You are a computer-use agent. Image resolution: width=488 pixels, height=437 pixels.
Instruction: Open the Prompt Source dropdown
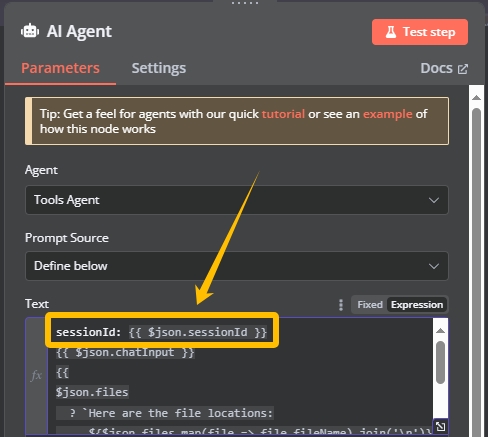(237, 266)
